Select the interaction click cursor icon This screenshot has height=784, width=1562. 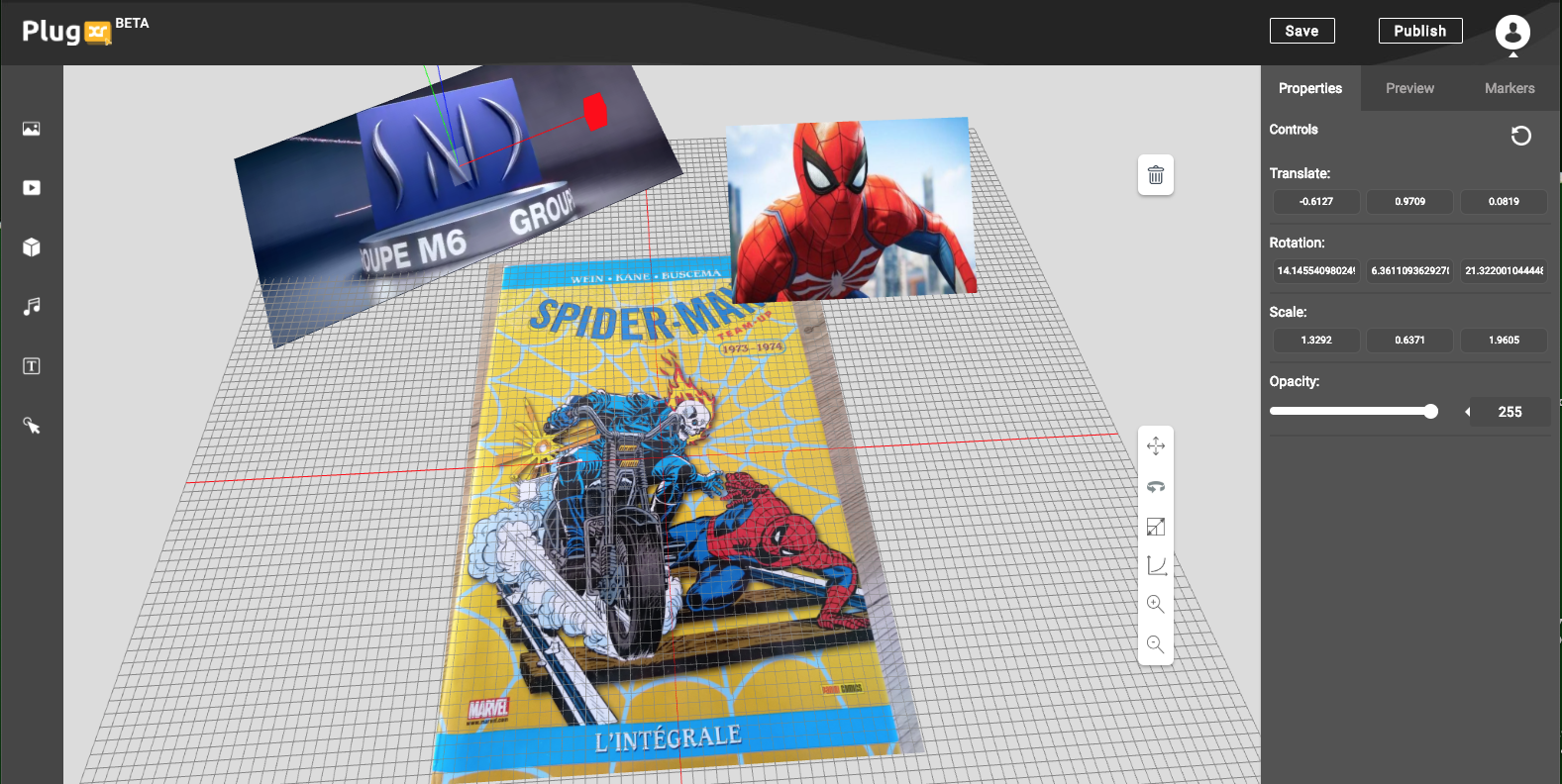tap(32, 426)
